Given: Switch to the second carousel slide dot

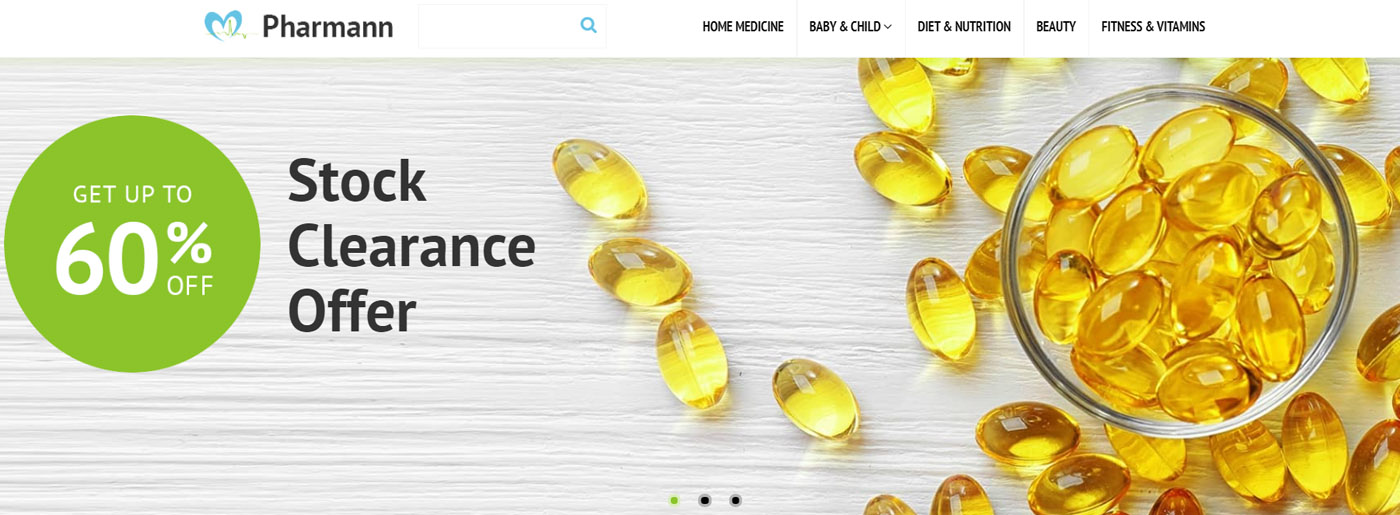Looking at the screenshot, I should click(704, 500).
